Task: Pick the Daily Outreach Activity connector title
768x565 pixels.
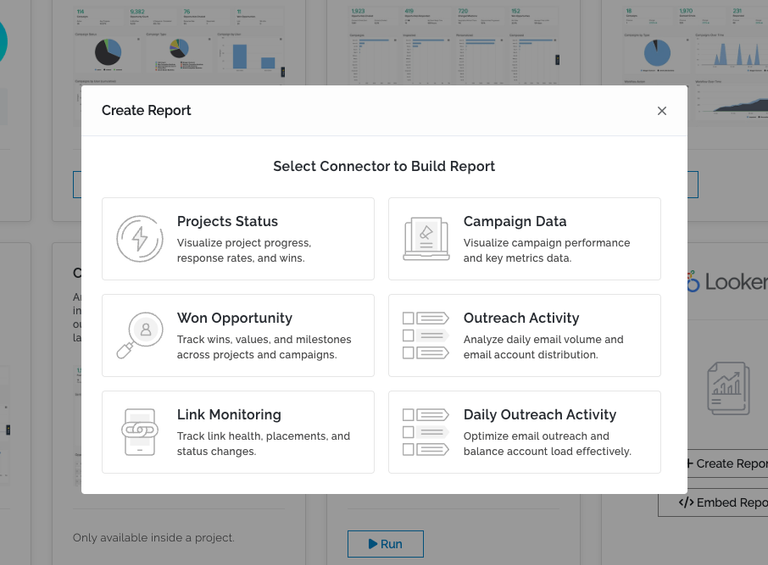Action: 540,415
